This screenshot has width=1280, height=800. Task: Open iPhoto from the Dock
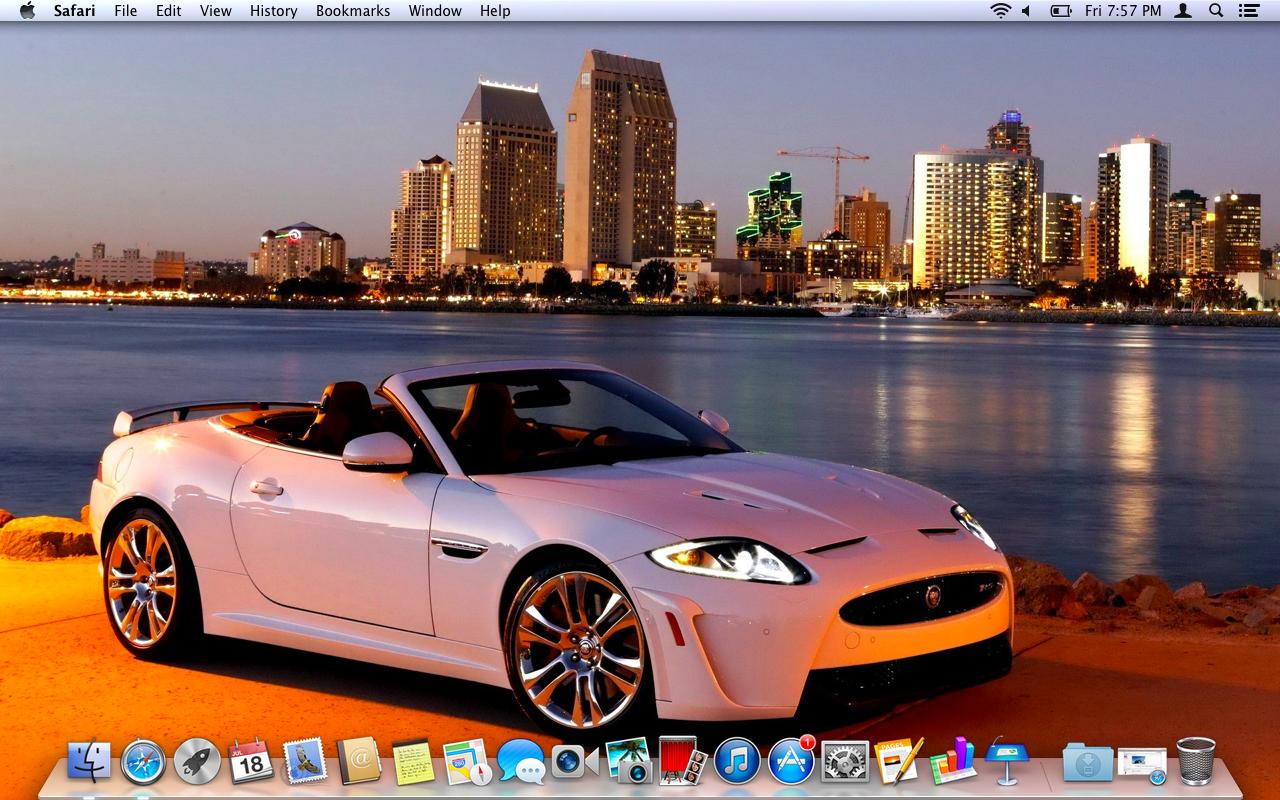tap(629, 761)
